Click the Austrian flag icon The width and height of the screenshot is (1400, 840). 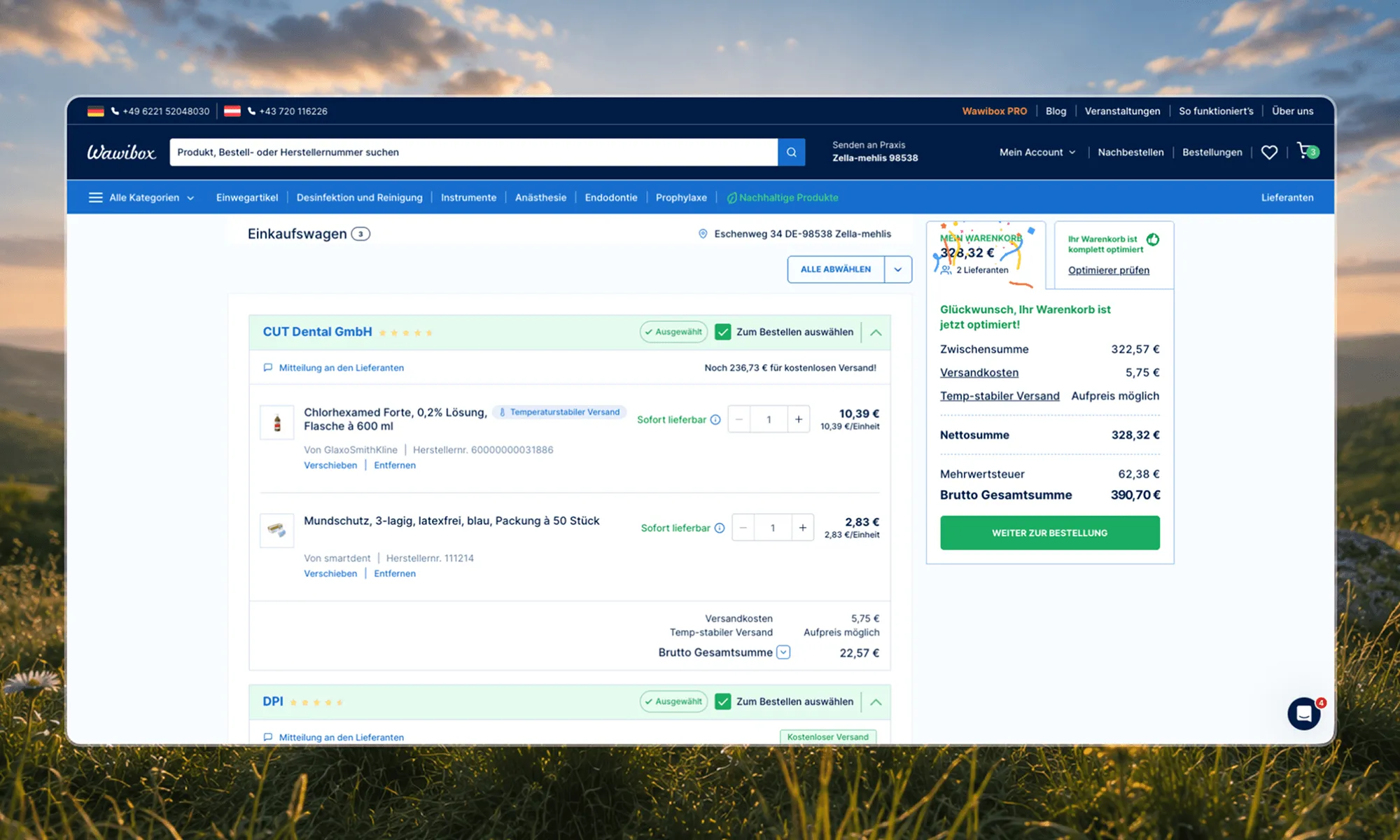[x=232, y=111]
